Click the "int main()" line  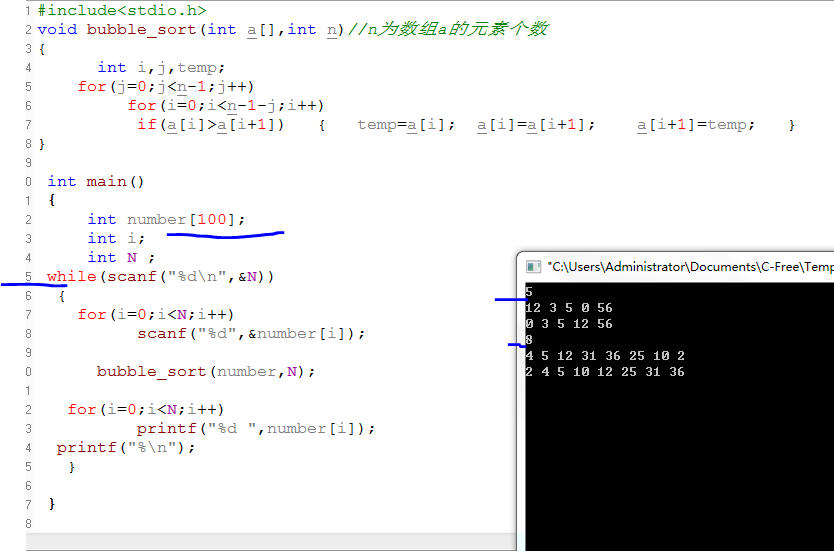(96, 181)
